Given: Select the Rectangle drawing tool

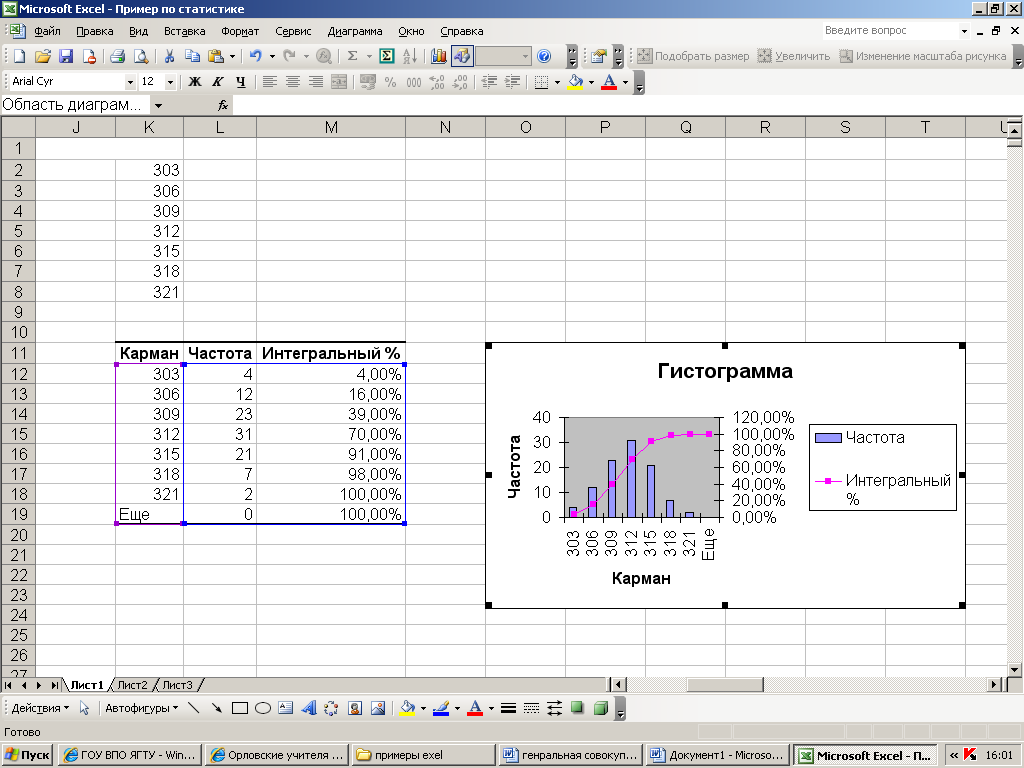Looking at the screenshot, I should pyautogui.click(x=240, y=708).
